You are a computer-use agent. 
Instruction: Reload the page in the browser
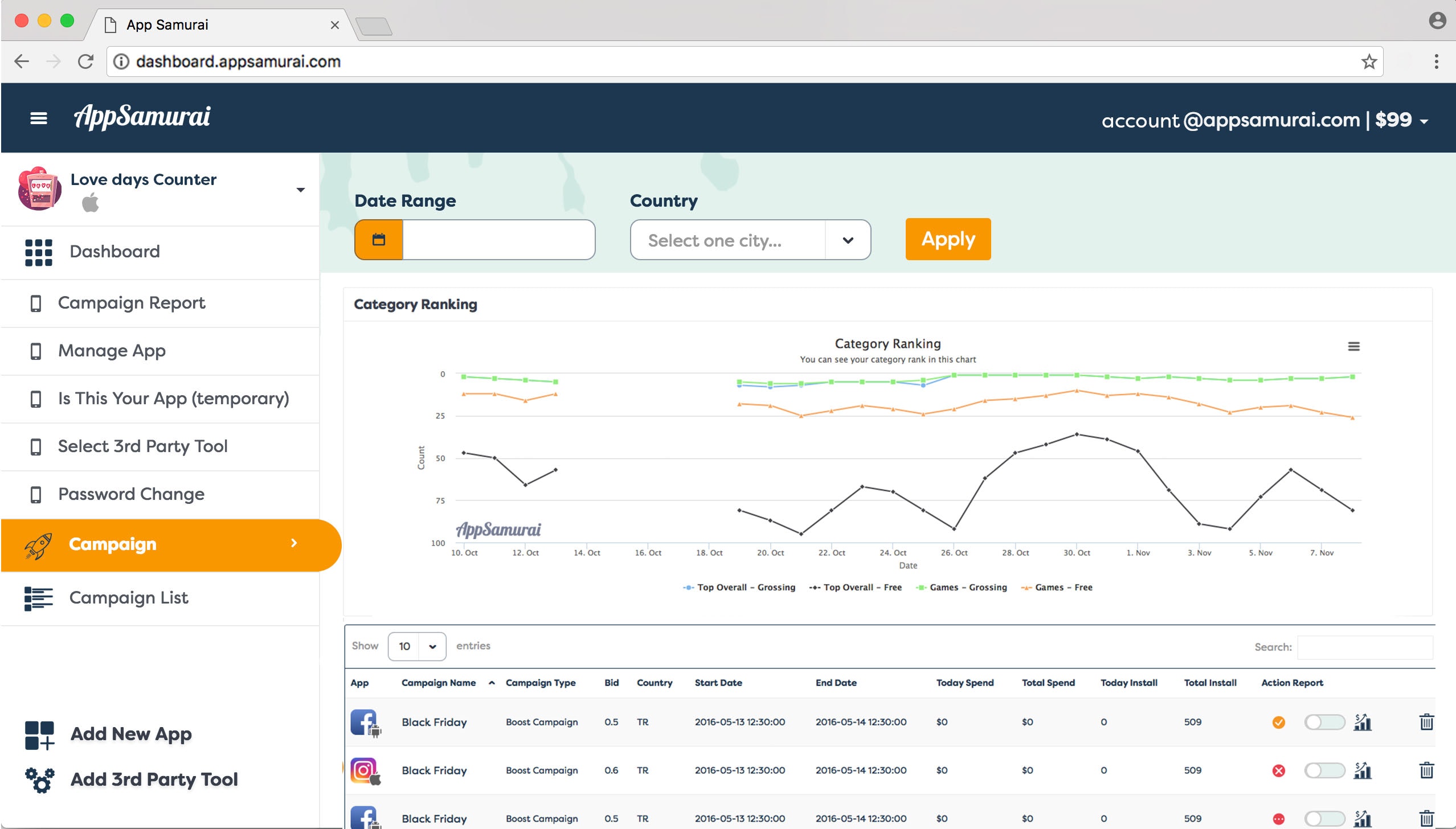click(85, 61)
